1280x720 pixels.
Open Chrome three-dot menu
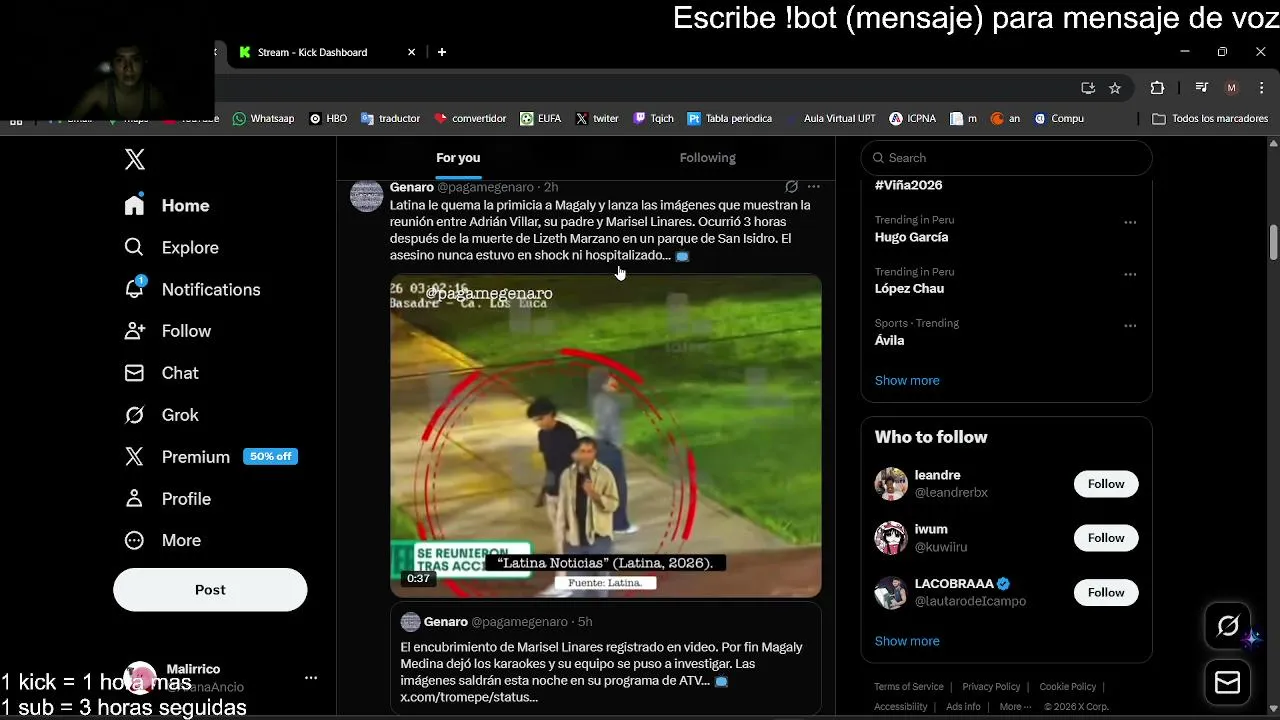(1260, 88)
